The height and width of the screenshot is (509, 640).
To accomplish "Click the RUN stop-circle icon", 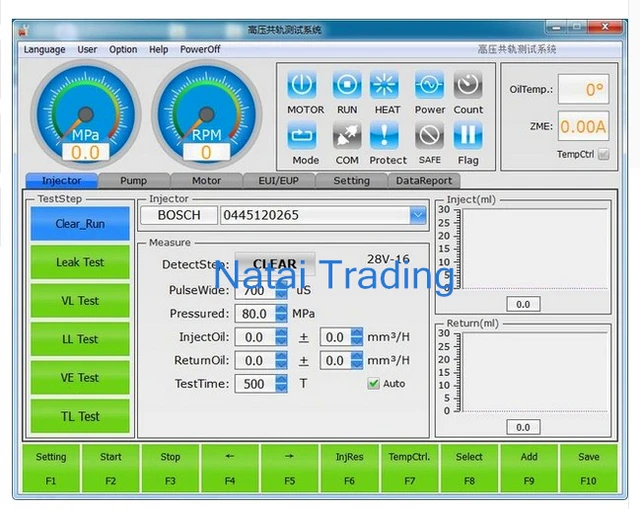I will coord(347,85).
